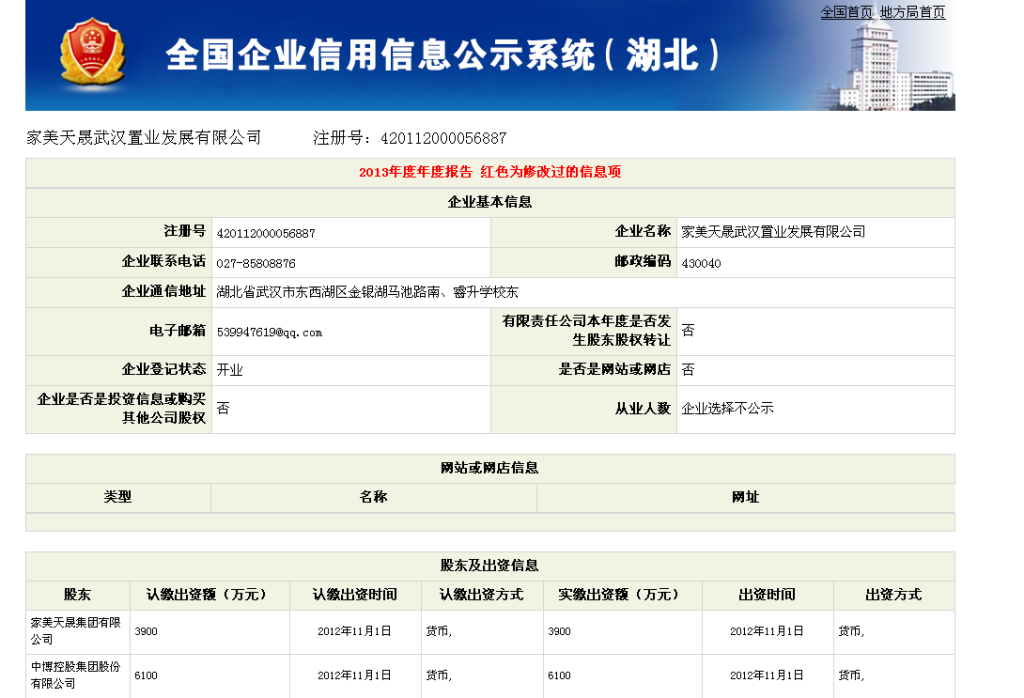The image size is (1024, 698).
Task: Click the 从业人数 value 企业选择不公示
Action: [x=727, y=408]
